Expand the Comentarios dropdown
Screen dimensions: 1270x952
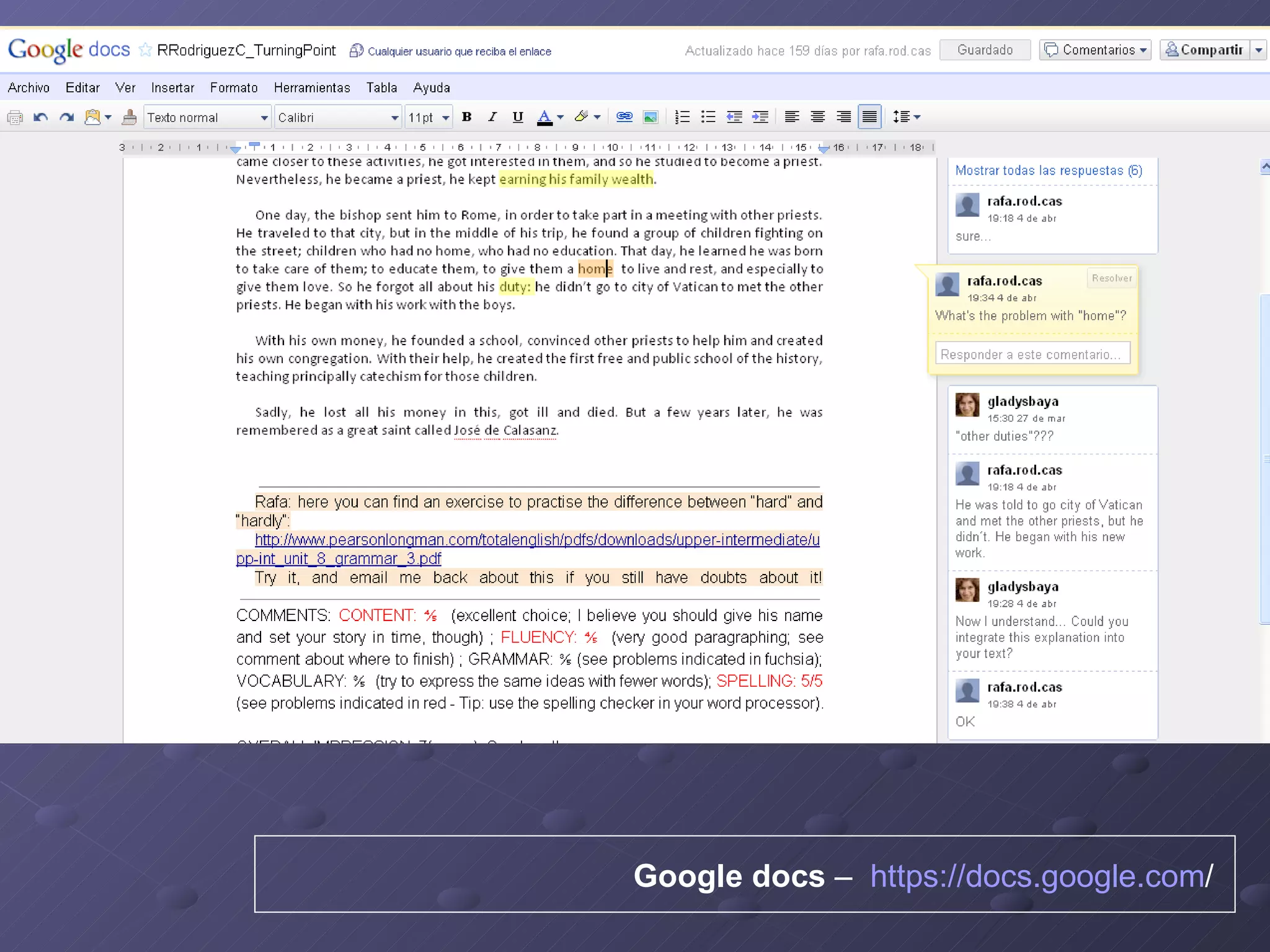click(1095, 50)
